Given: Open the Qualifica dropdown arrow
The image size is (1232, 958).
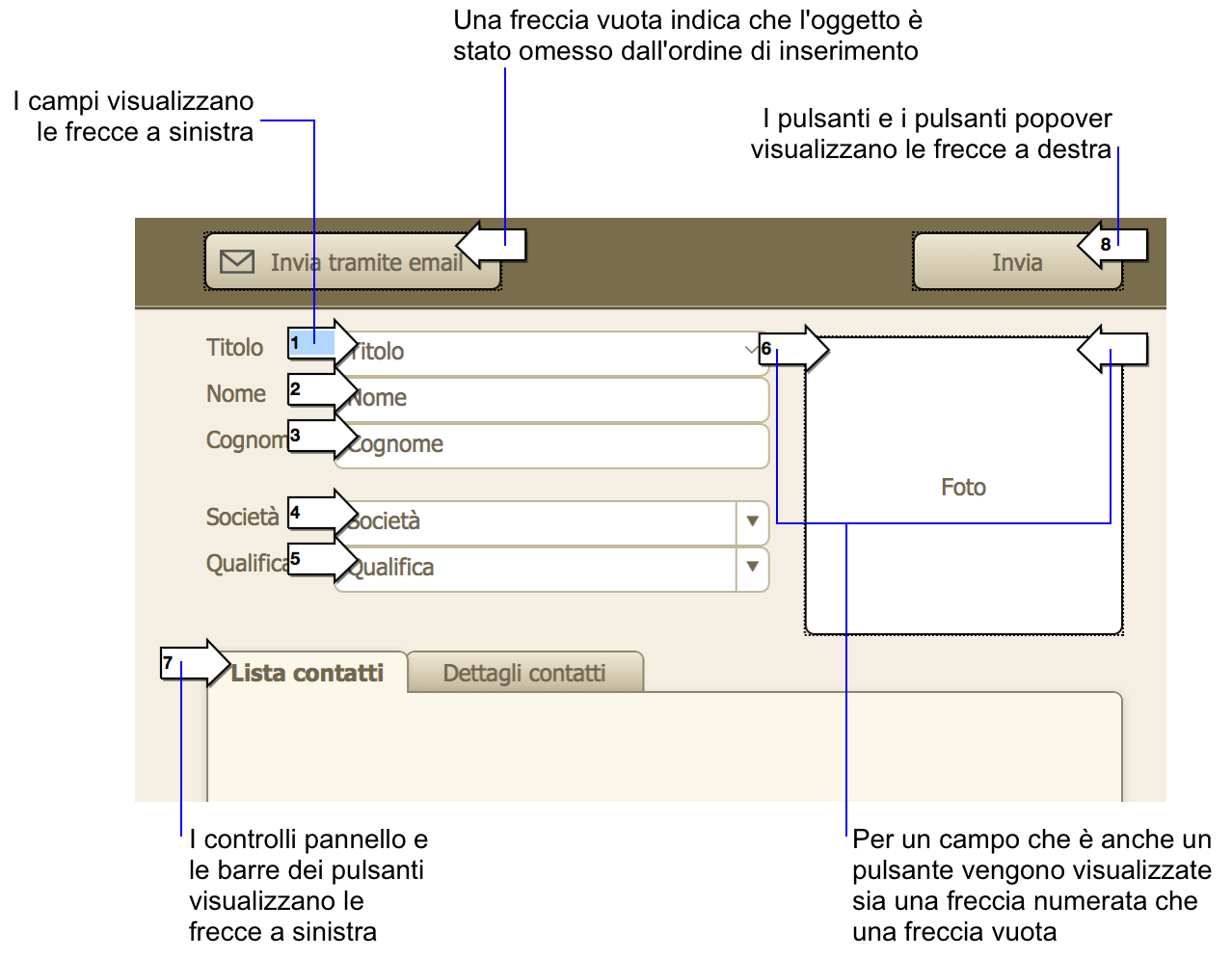Looking at the screenshot, I should coord(752,568).
